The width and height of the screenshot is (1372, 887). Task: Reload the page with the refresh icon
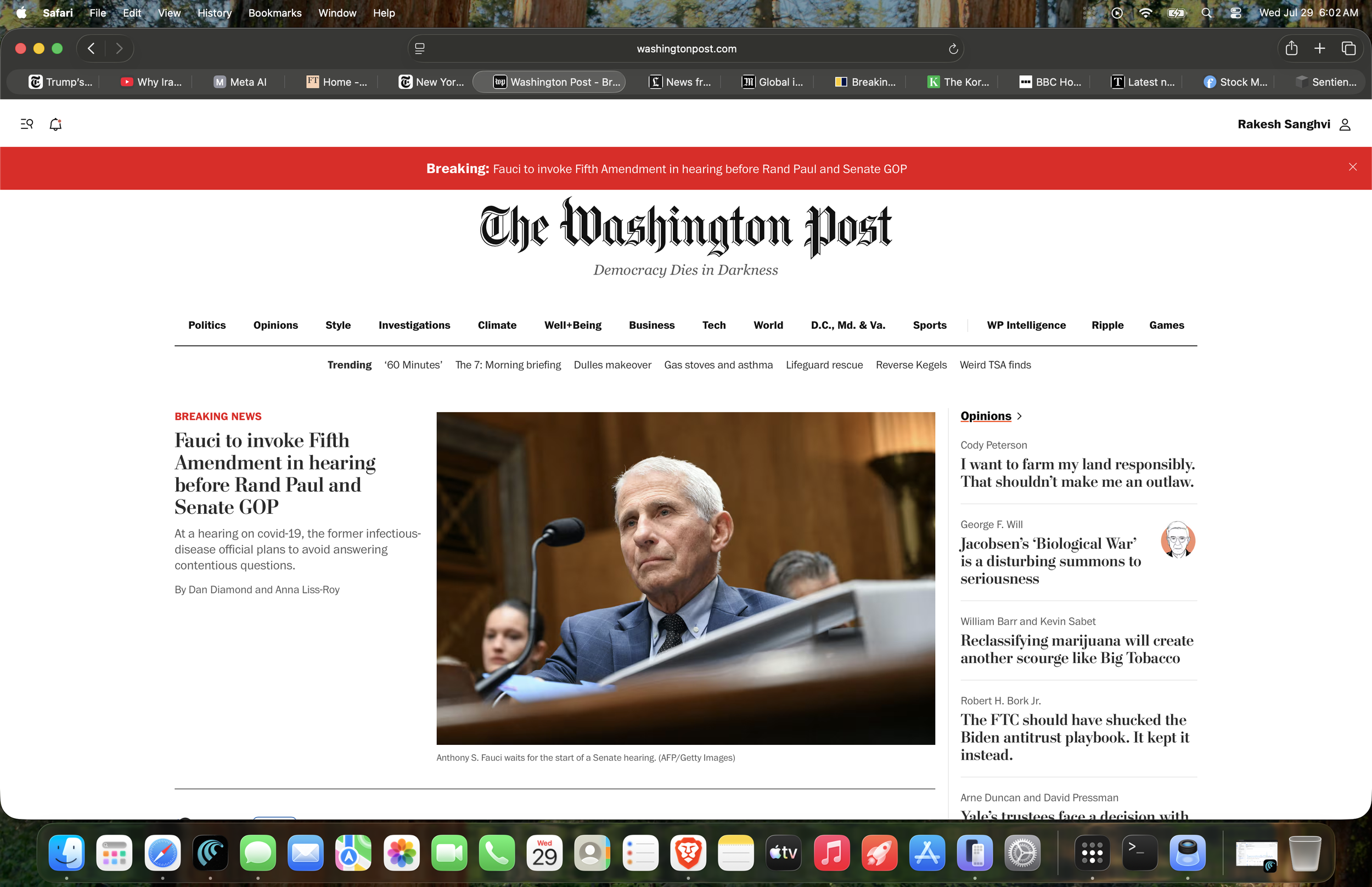[x=953, y=49]
